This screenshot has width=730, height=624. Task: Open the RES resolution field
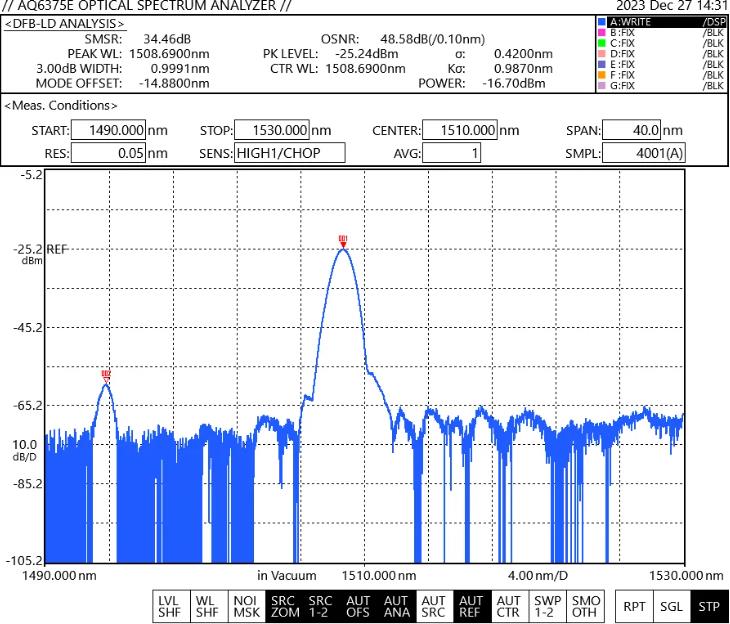click(108, 153)
